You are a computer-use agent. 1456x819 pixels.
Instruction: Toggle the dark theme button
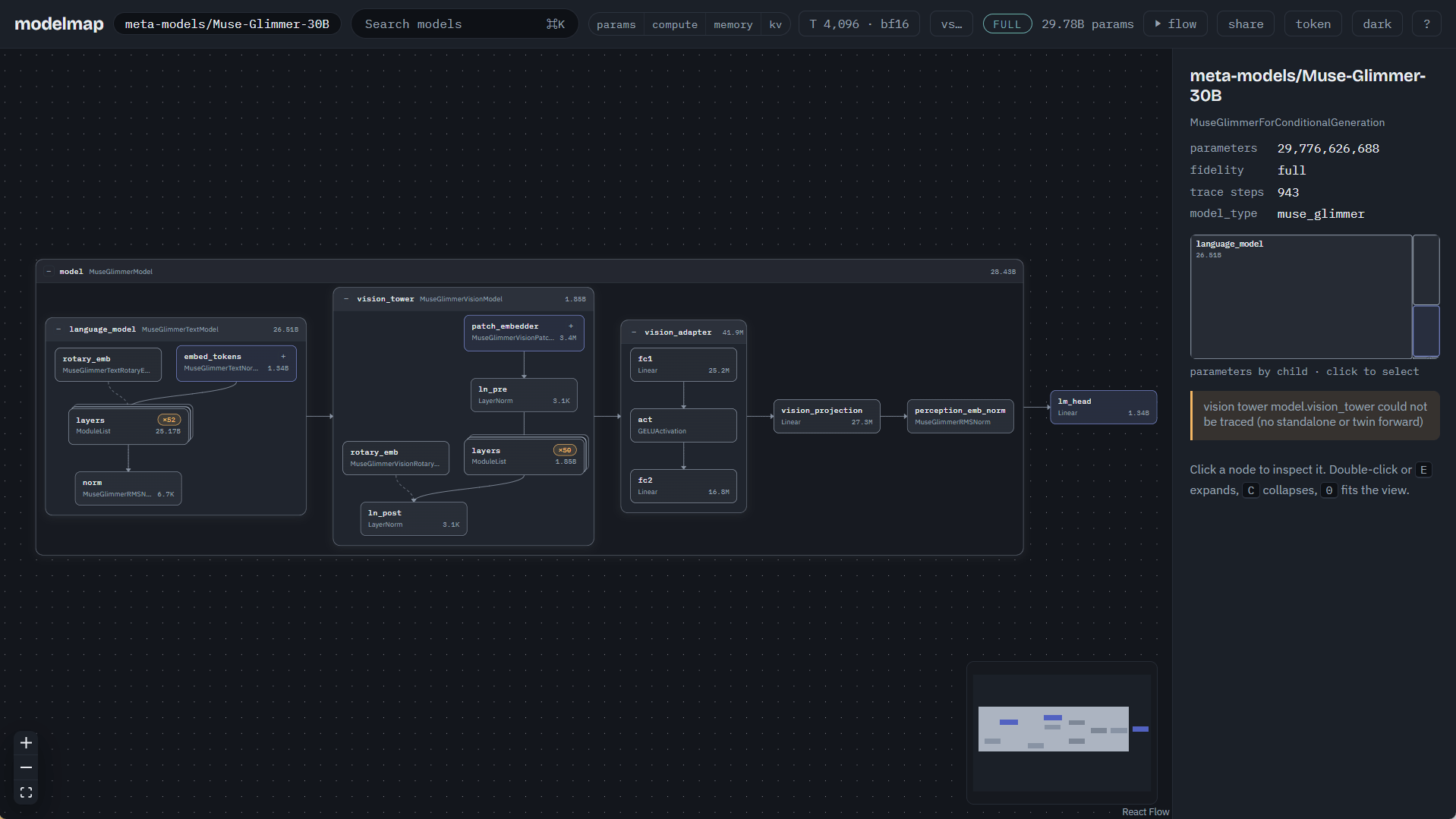coord(1376,24)
